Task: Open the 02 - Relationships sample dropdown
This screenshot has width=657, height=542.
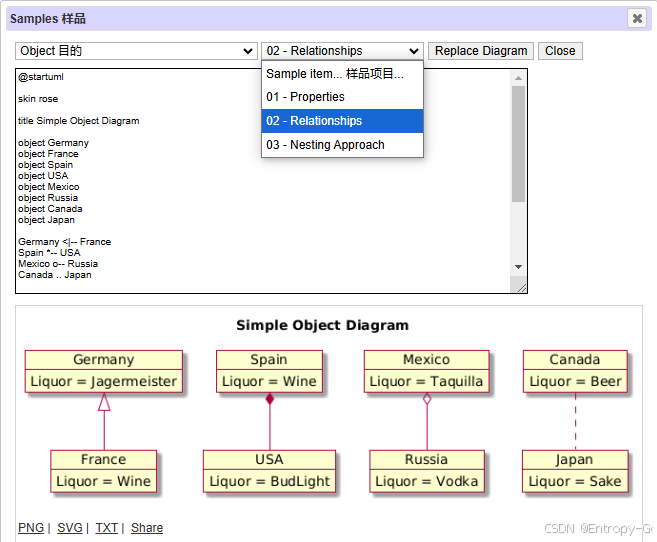Action: pos(342,51)
